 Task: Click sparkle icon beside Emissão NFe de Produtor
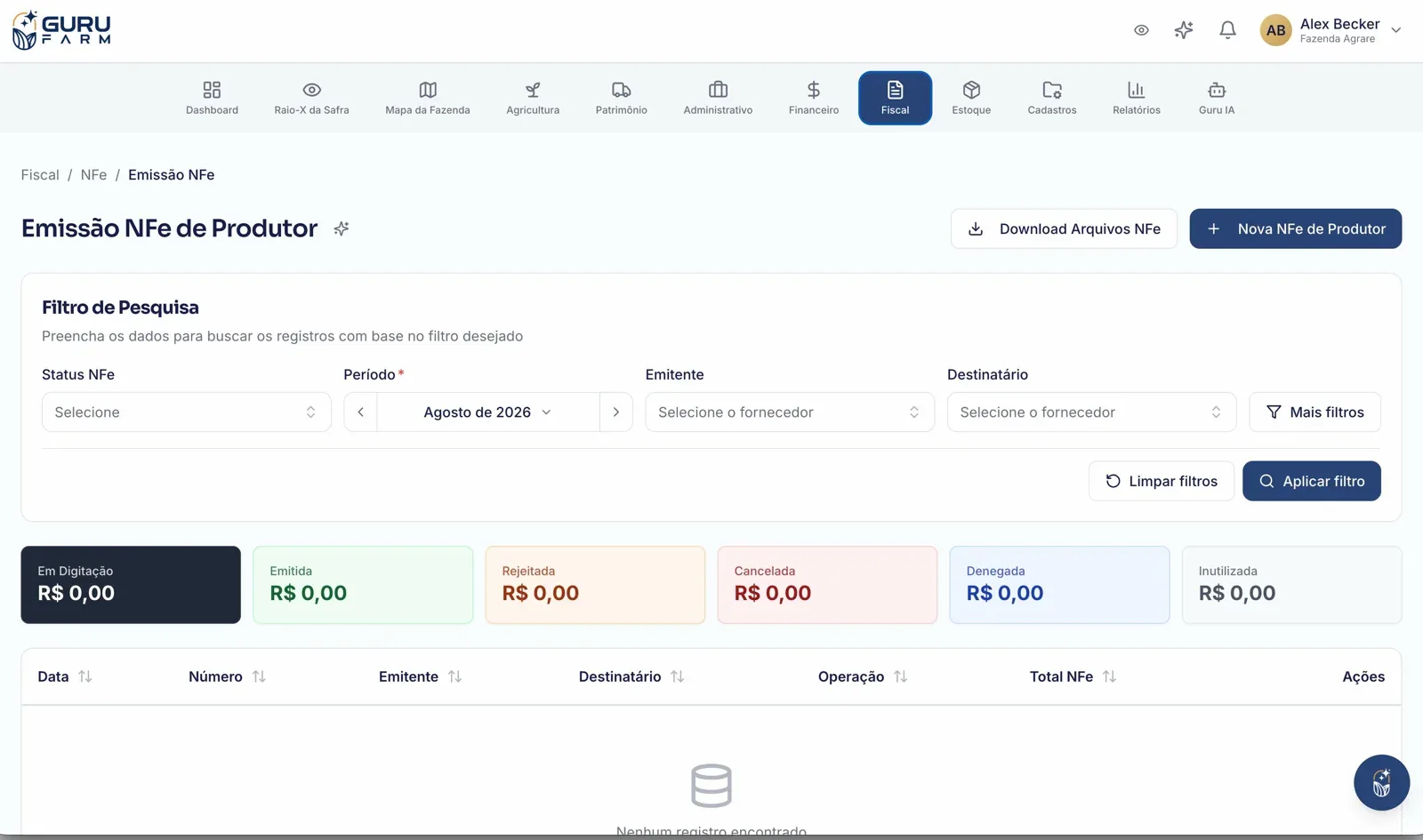(342, 228)
